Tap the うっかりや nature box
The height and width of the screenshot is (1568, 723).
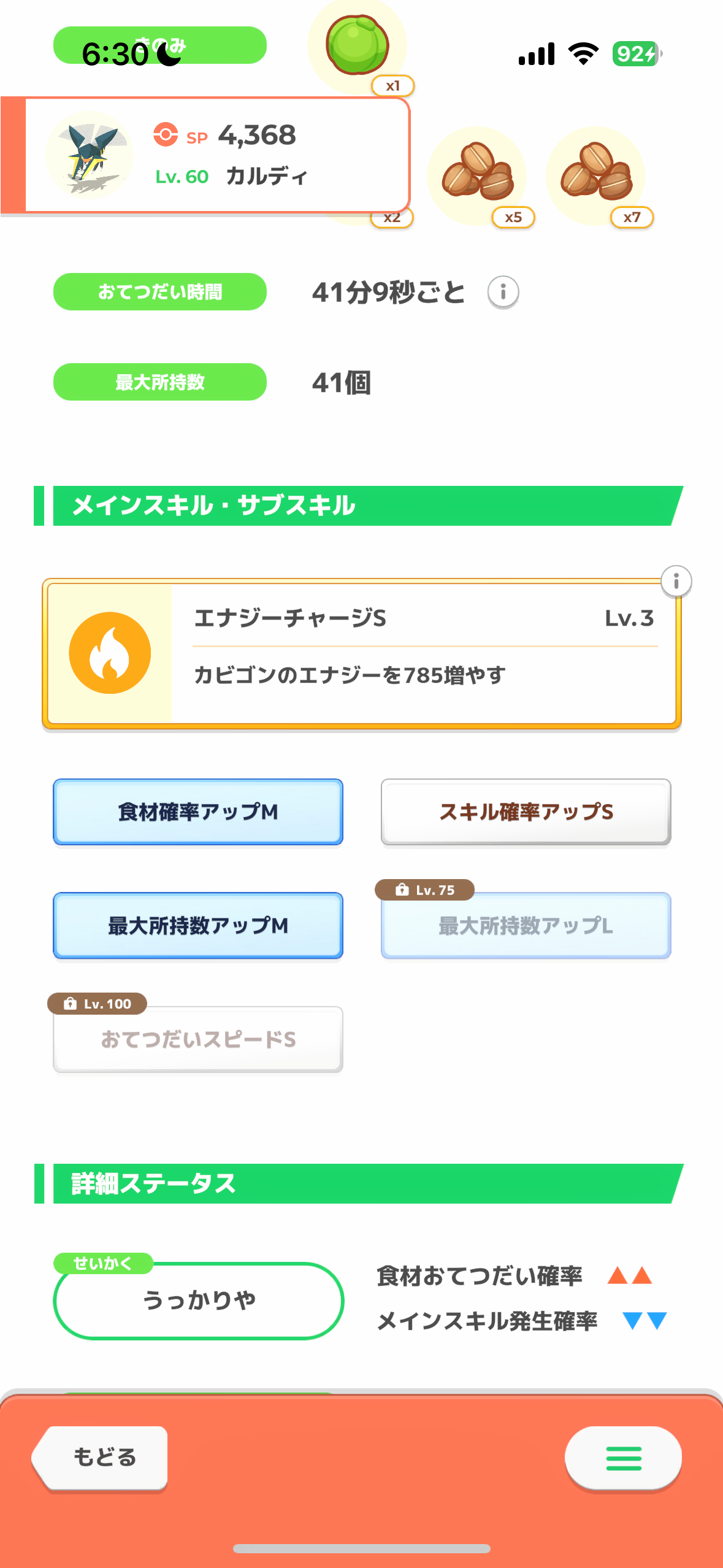point(199,1301)
